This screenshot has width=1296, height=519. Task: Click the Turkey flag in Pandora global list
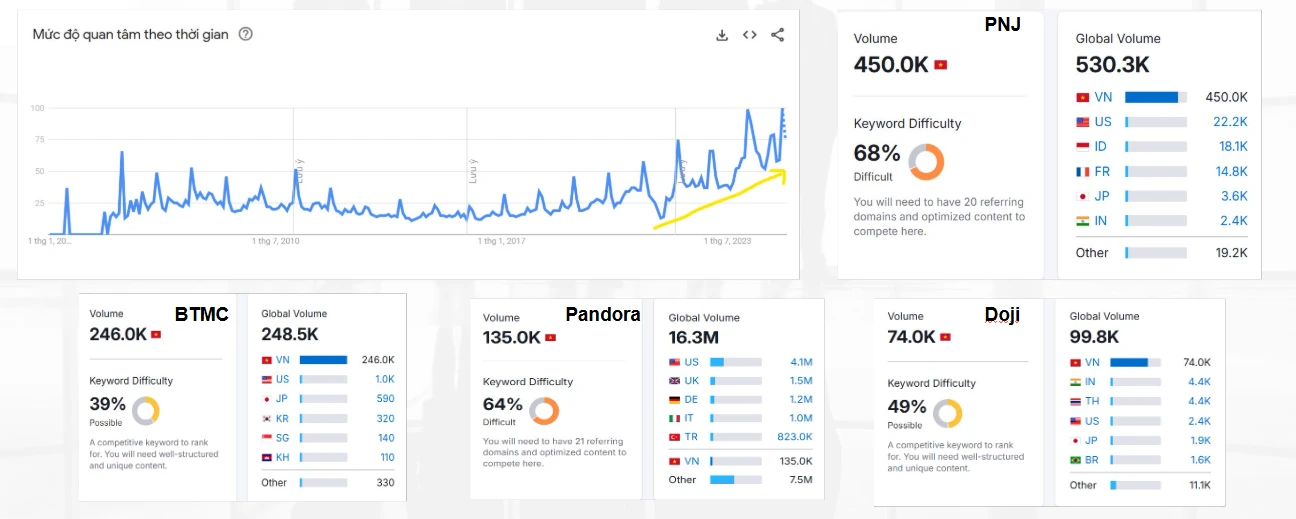[x=675, y=437]
